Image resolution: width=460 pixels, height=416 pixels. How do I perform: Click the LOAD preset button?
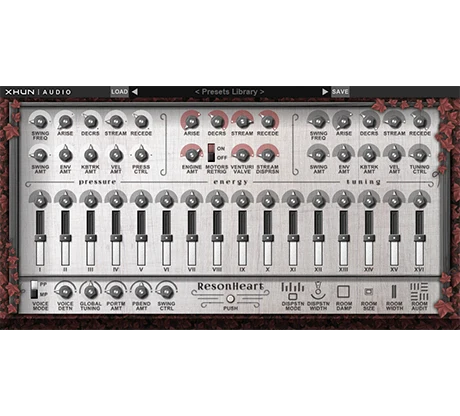point(119,92)
